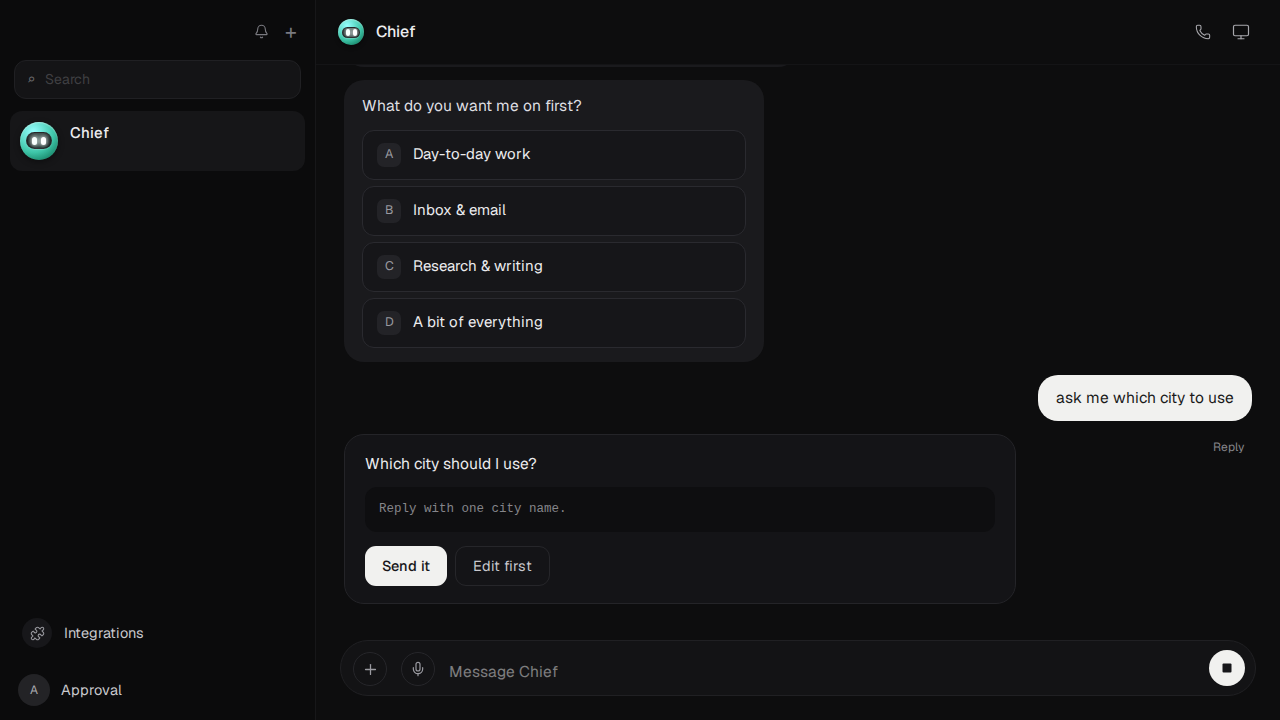Choose option B Inbox & email
Image resolution: width=1280 pixels, height=720 pixels.
[554, 211]
